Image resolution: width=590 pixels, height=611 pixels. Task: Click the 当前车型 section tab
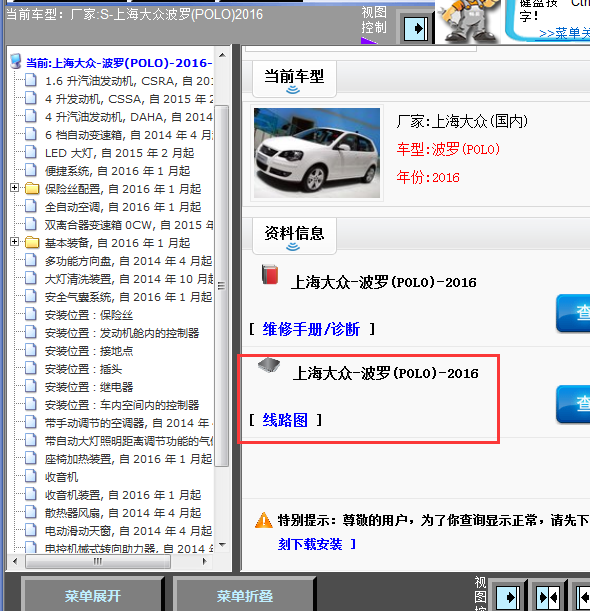294,79
